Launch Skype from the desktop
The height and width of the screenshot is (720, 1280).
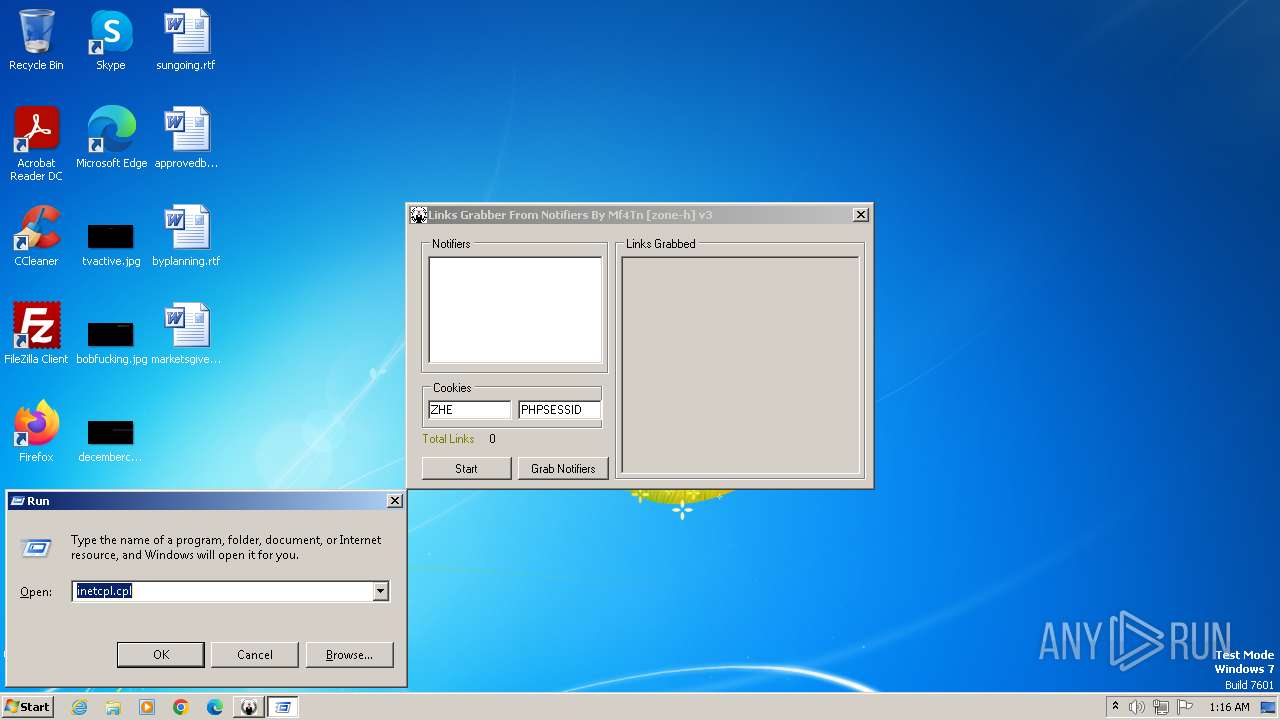click(111, 40)
